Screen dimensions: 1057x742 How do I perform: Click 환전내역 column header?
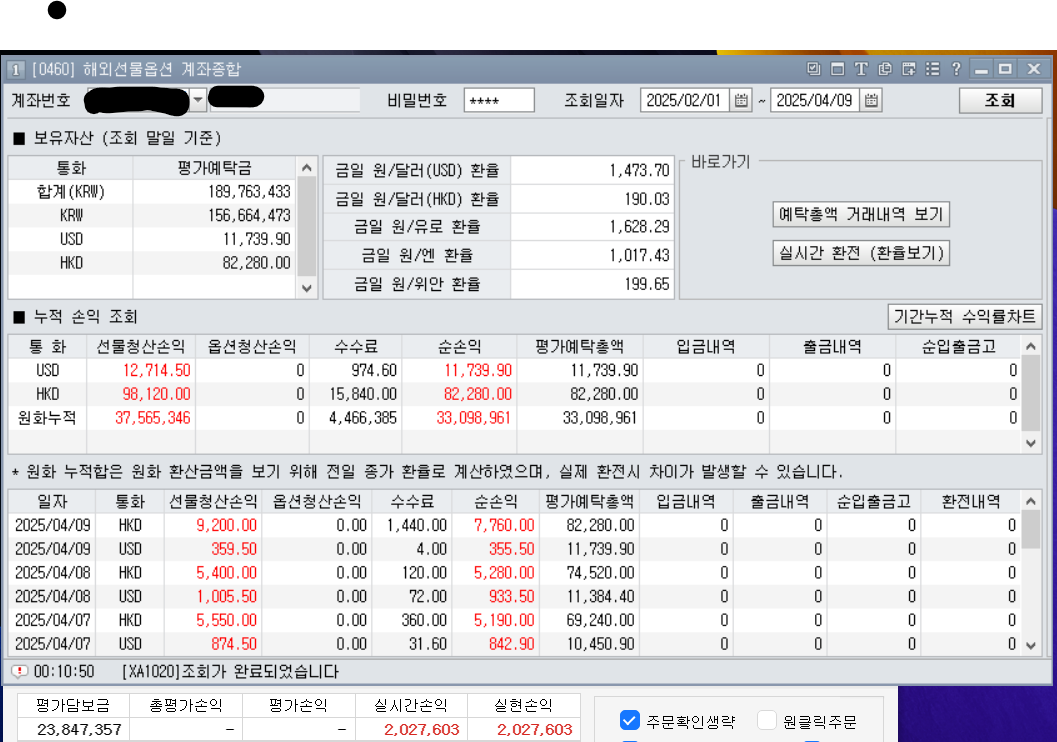pyautogui.click(x=971, y=501)
